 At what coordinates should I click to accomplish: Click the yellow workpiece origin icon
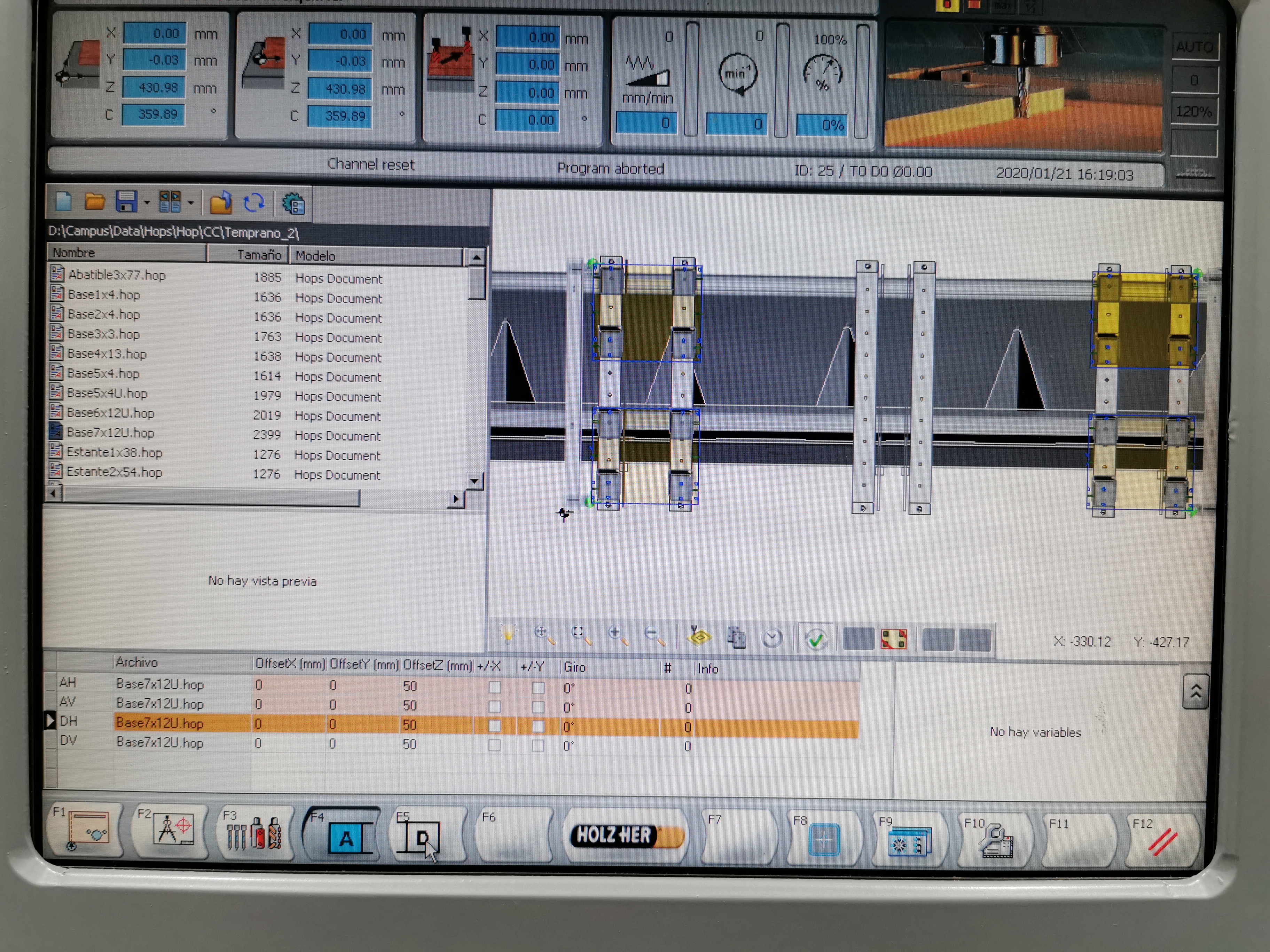(699, 636)
